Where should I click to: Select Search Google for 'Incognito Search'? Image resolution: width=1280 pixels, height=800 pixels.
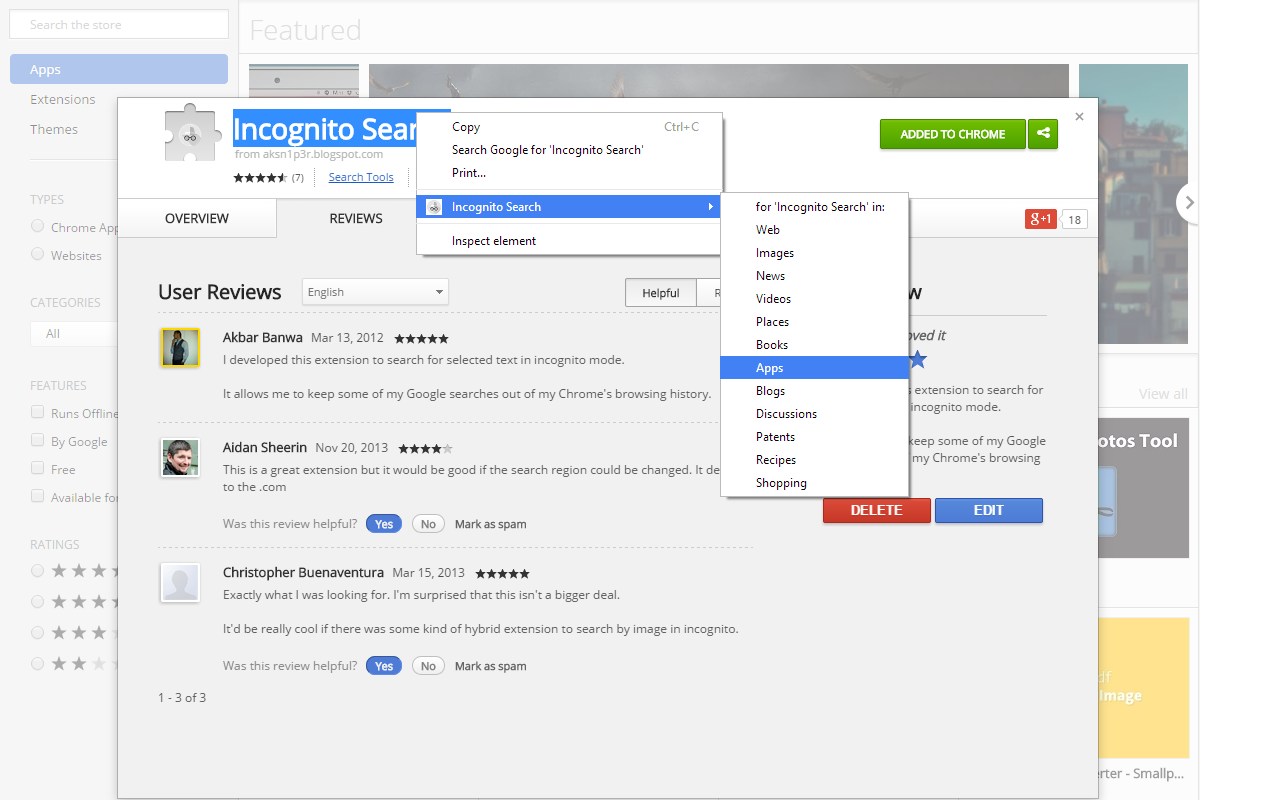point(569,150)
